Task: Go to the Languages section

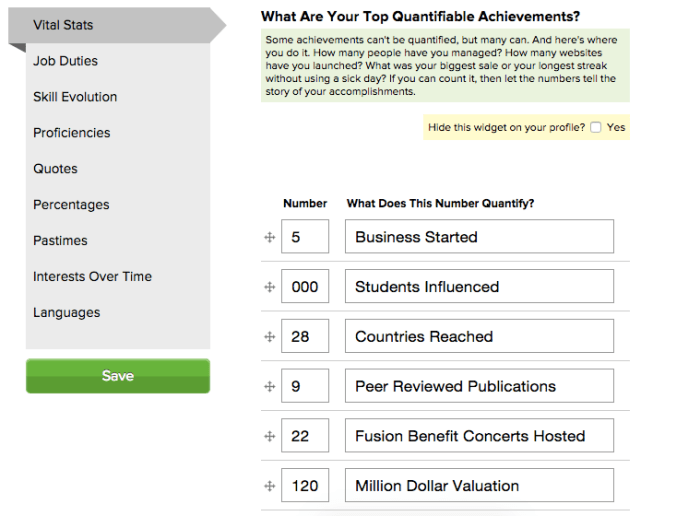Action: pos(66,313)
